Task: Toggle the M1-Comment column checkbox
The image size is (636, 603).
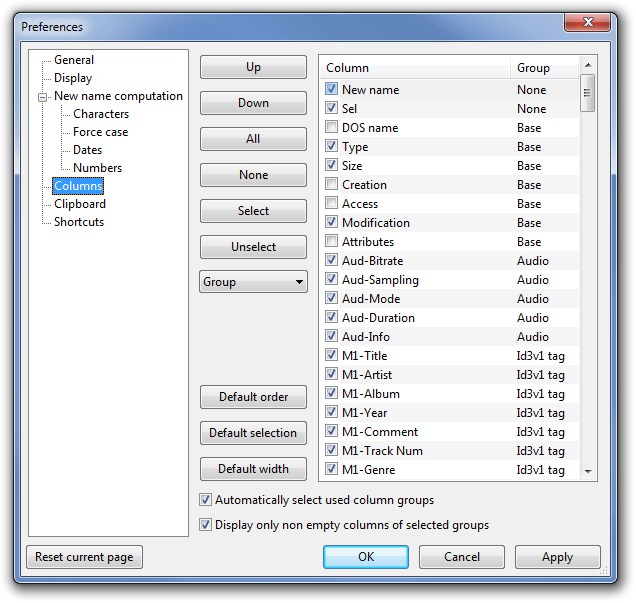Action: tap(331, 431)
